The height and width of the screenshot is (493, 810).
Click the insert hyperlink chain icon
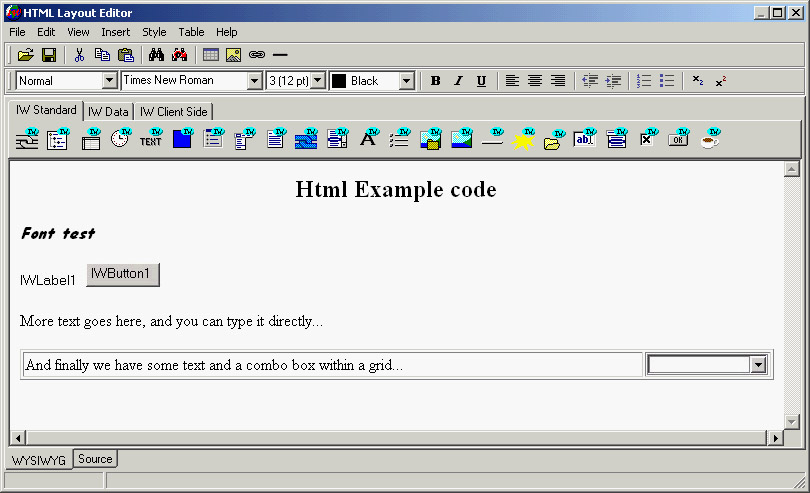[257, 55]
